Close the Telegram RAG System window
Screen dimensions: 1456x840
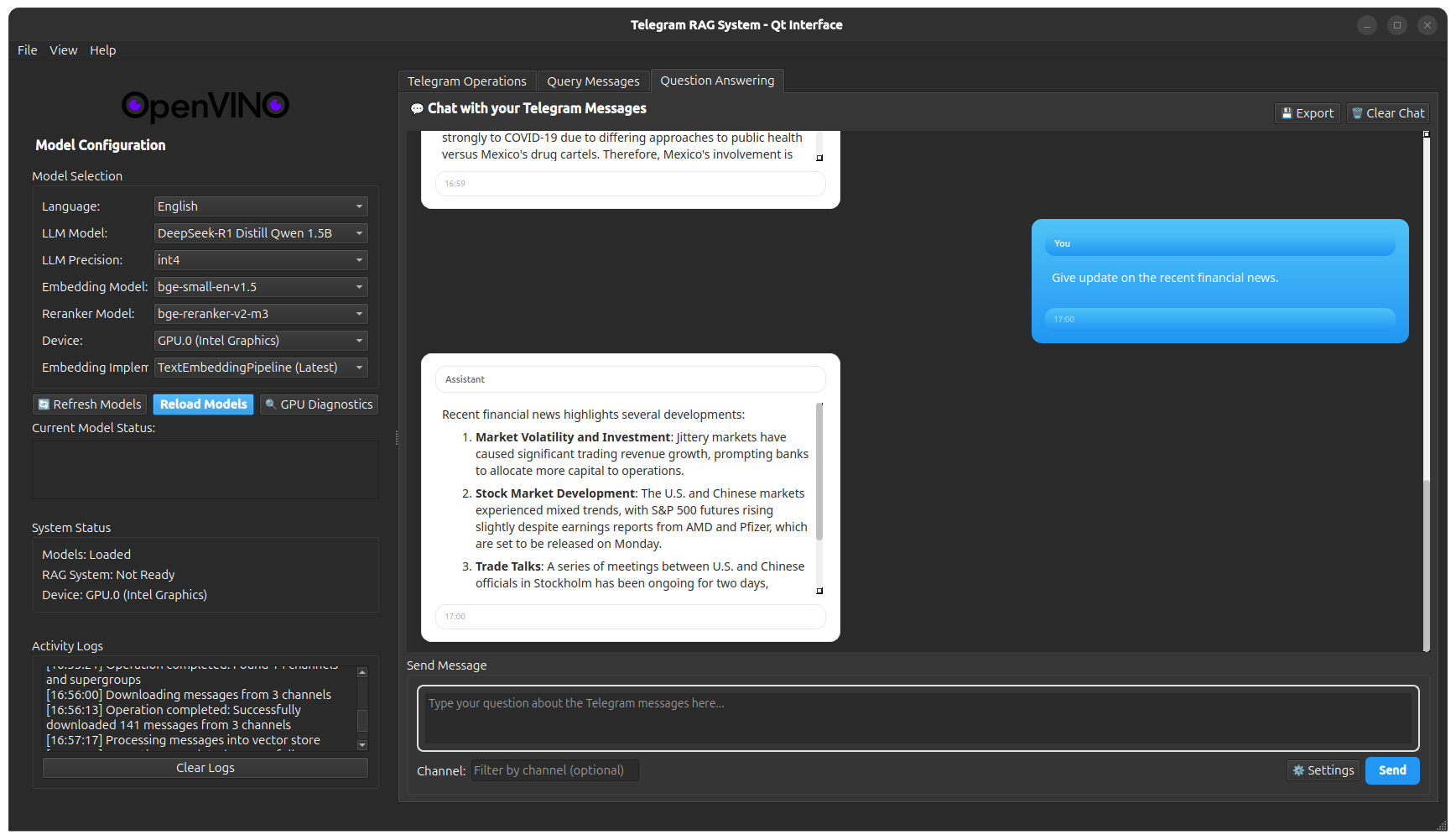(1427, 25)
